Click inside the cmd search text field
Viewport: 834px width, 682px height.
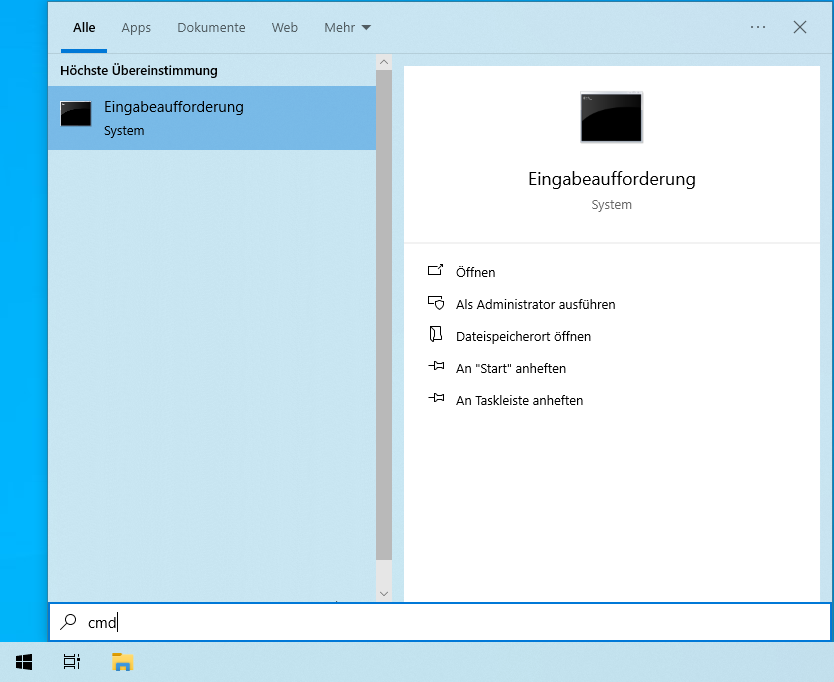[450, 622]
